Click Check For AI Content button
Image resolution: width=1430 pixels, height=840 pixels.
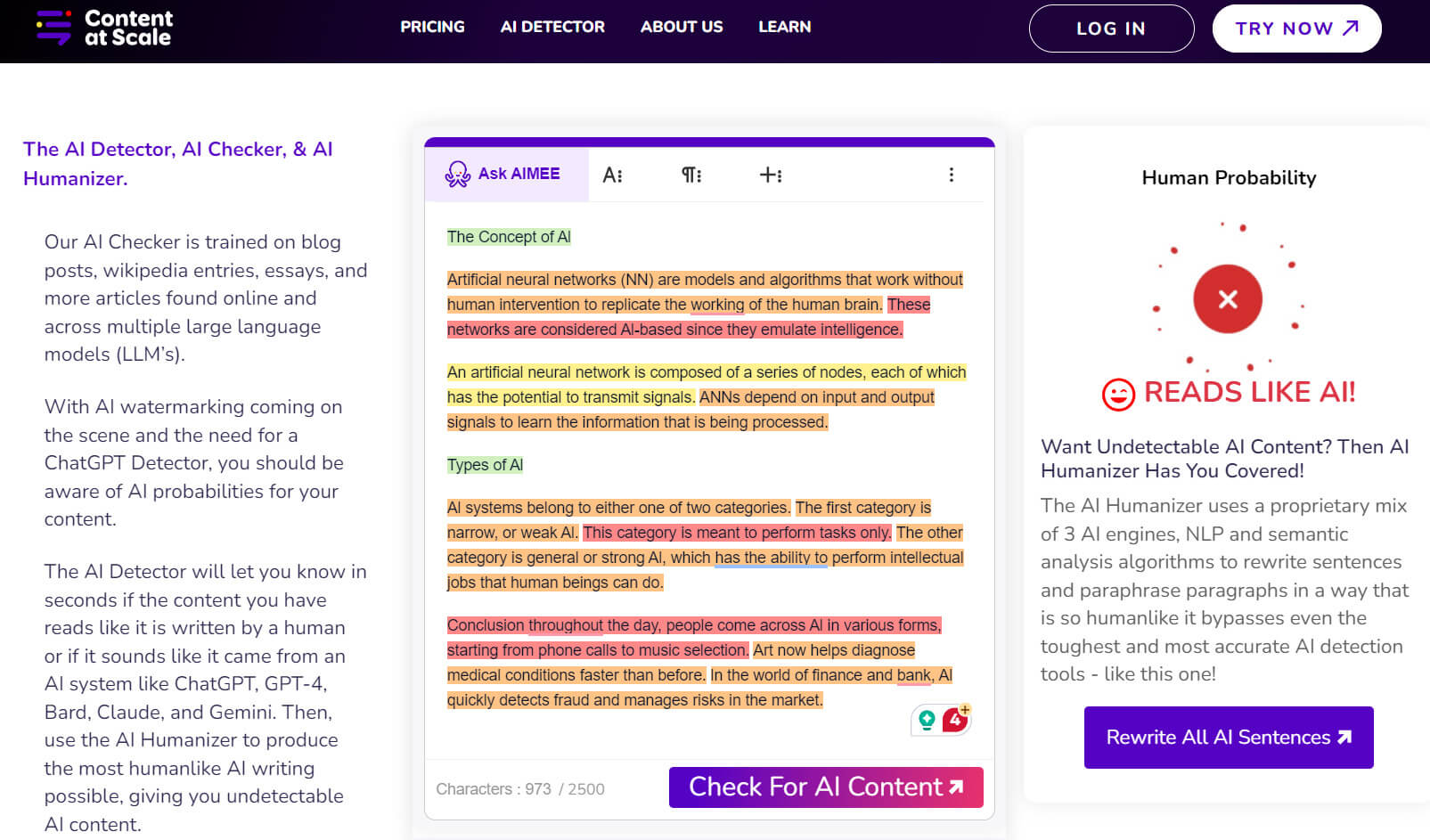click(826, 787)
